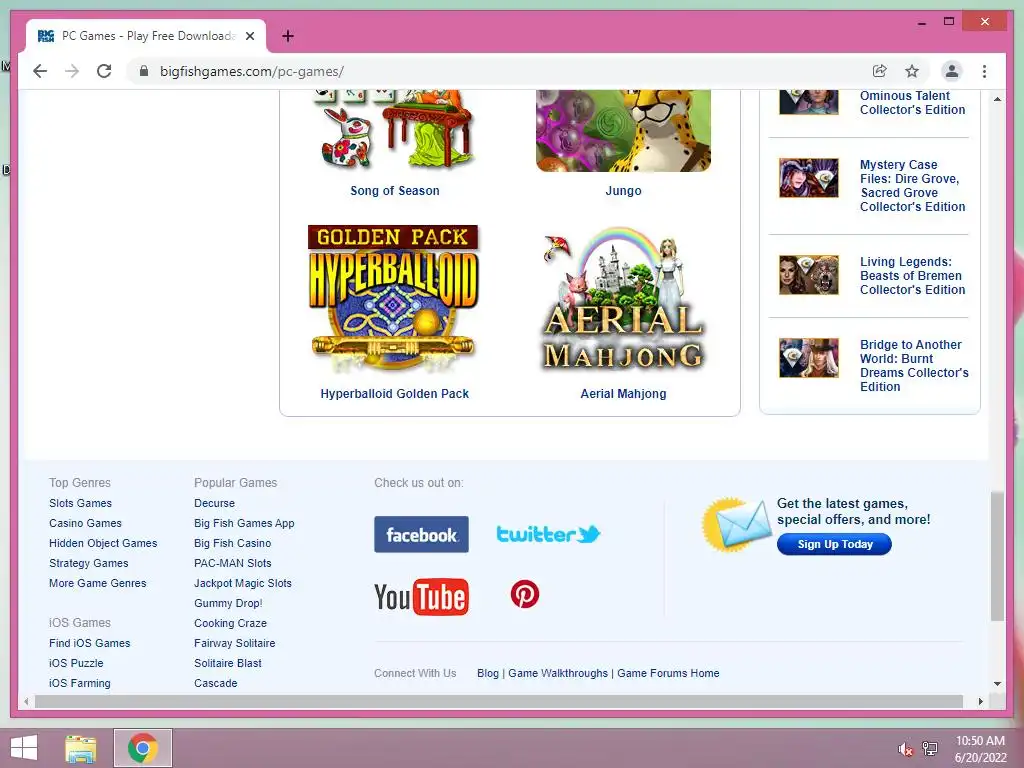Open iOS Puzzle link
Image resolution: width=1024 pixels, height=768 pixels.
[76, 663]
